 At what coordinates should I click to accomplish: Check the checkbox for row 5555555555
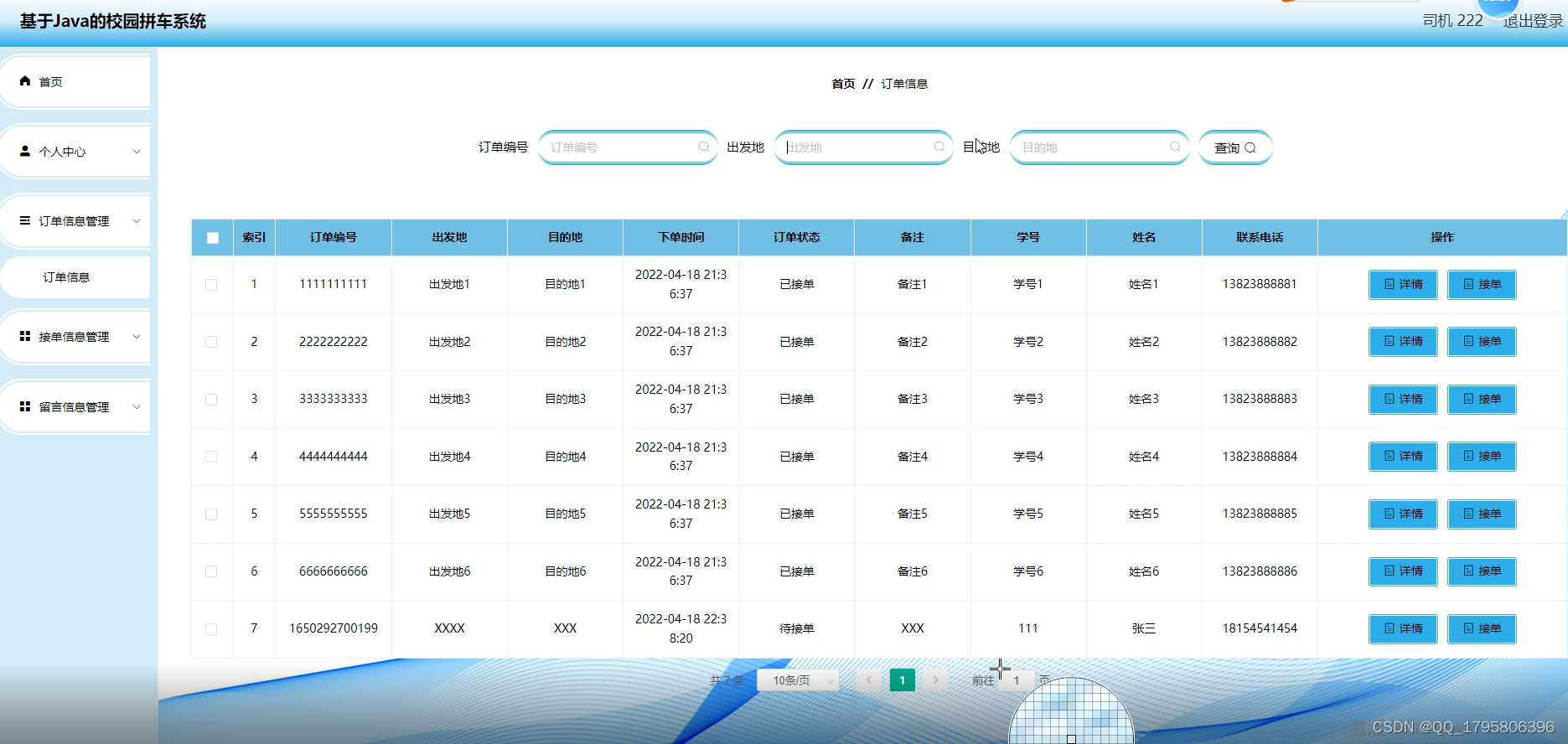(211, 514)
